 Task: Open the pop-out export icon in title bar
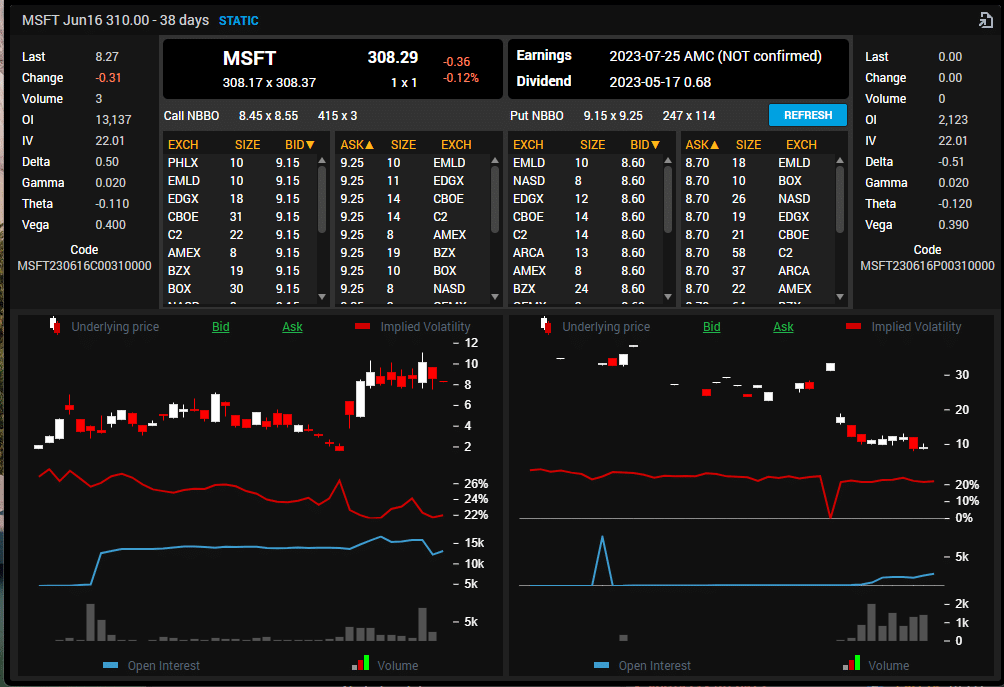pyautogui.click(x=985, y=20)
